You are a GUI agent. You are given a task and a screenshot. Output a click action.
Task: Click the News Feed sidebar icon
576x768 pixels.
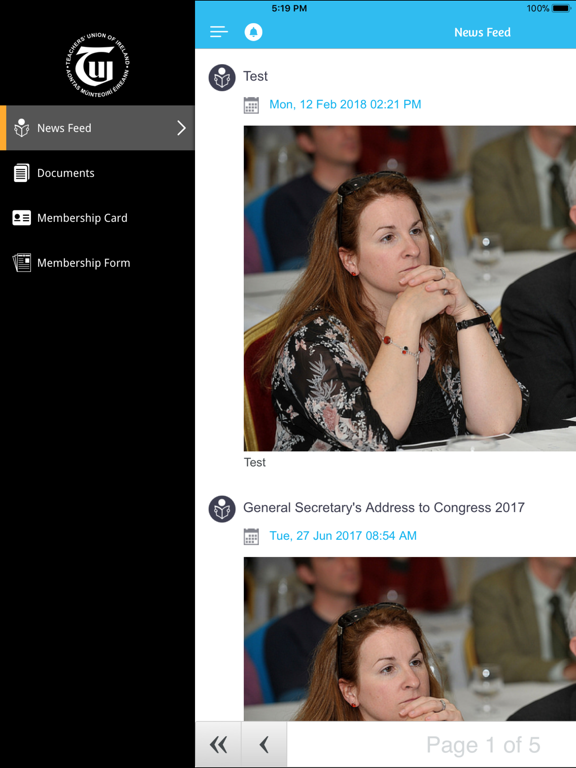pos(22,128)
